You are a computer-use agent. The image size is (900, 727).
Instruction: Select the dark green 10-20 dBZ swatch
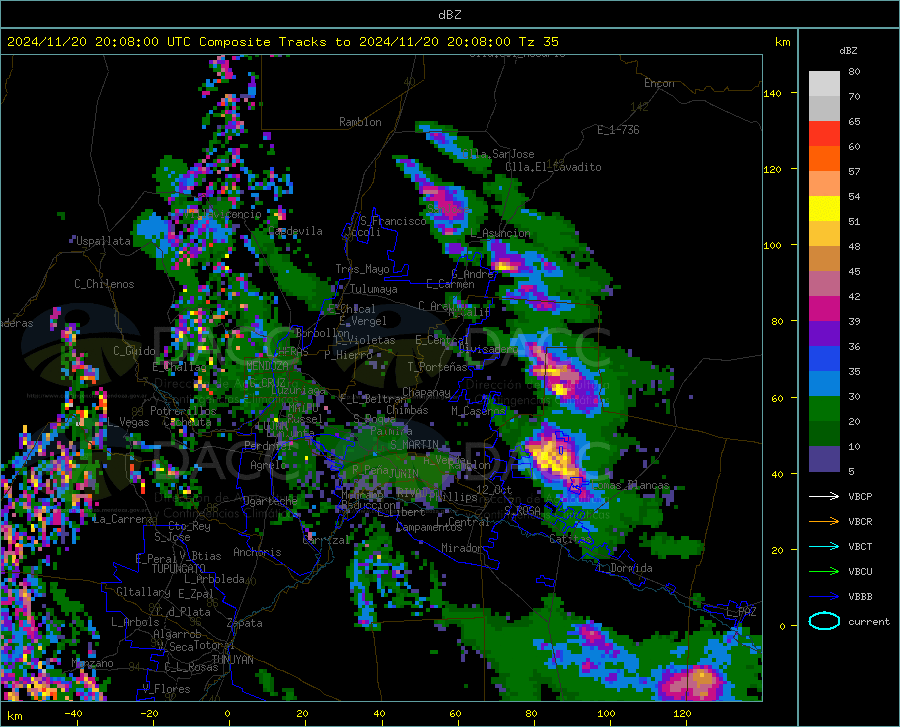coord(824,434)
